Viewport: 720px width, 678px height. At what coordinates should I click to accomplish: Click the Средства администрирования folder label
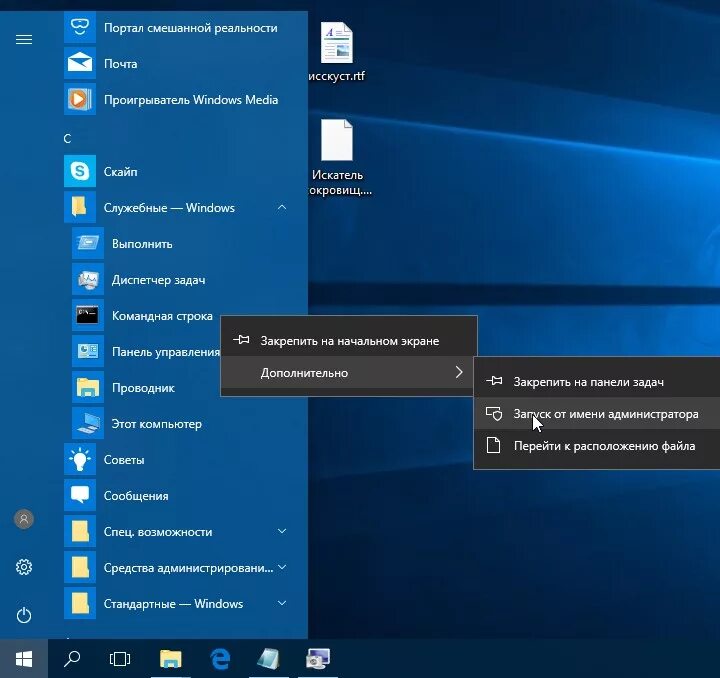point(188,568)
